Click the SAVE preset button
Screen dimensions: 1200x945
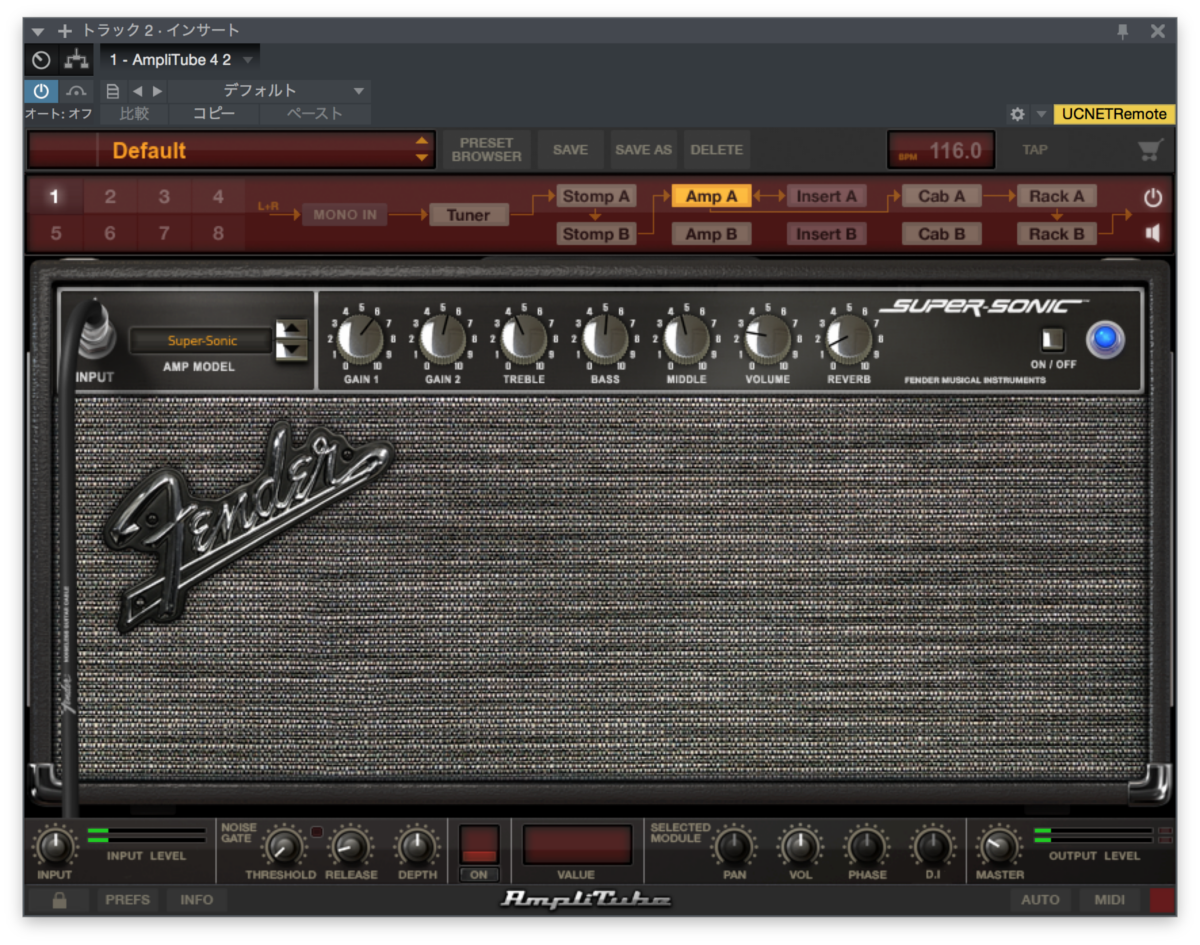point(570,150)
